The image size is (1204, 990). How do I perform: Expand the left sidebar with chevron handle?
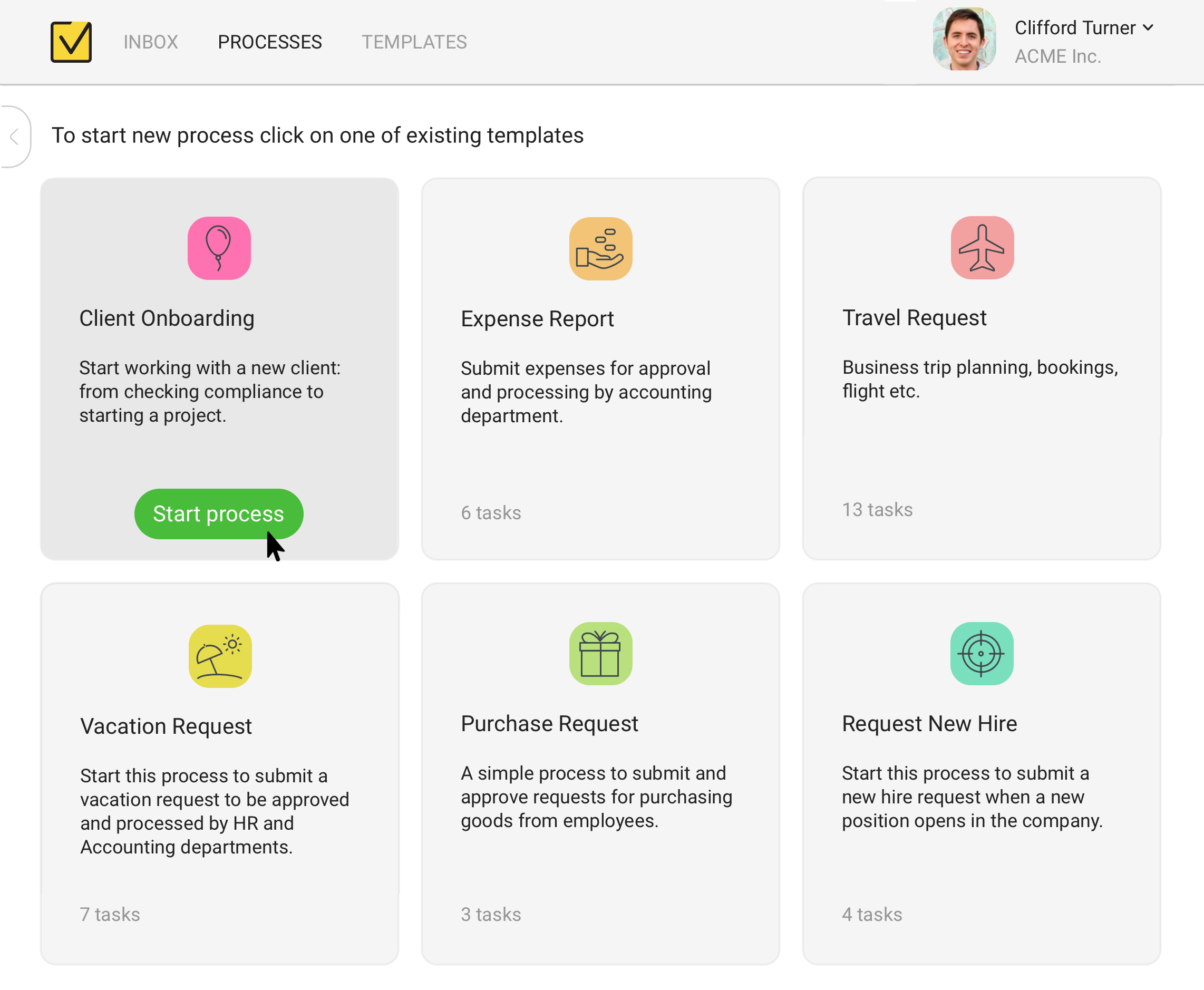pyautogui.click(x=14, y=137)
